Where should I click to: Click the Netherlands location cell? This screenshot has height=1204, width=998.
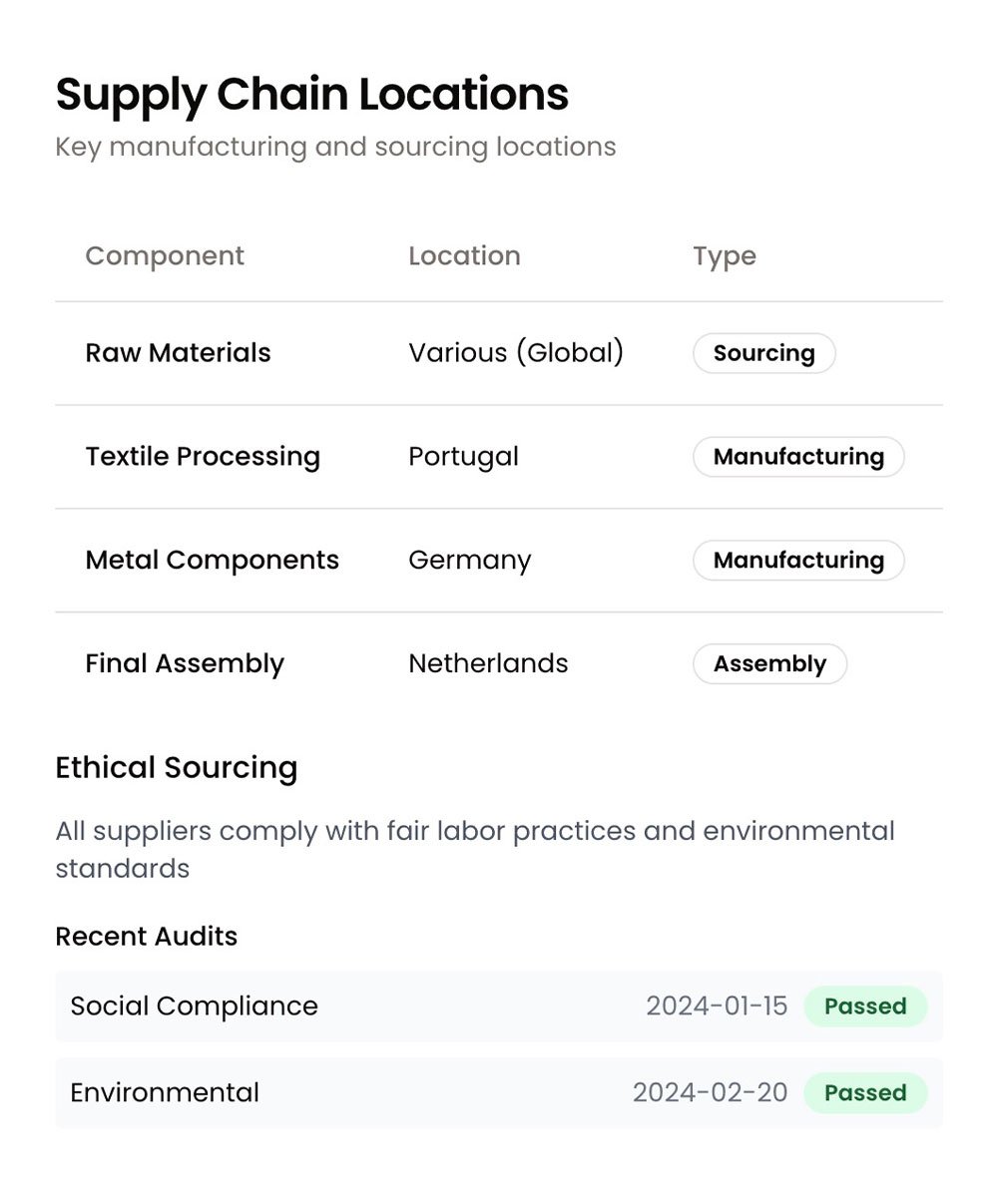click(x=488, y=664)
